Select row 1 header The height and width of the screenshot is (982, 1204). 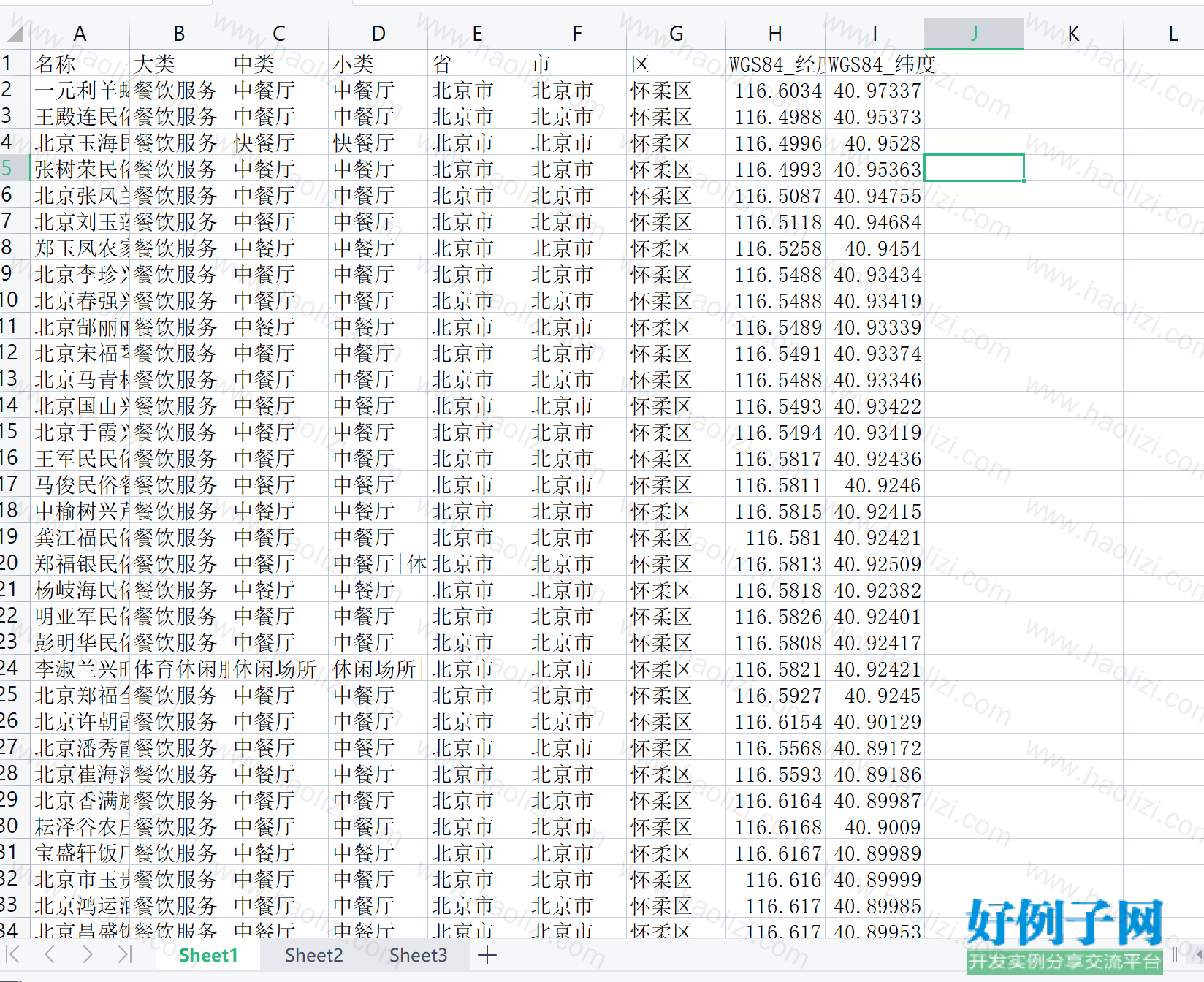click(15, 64)
